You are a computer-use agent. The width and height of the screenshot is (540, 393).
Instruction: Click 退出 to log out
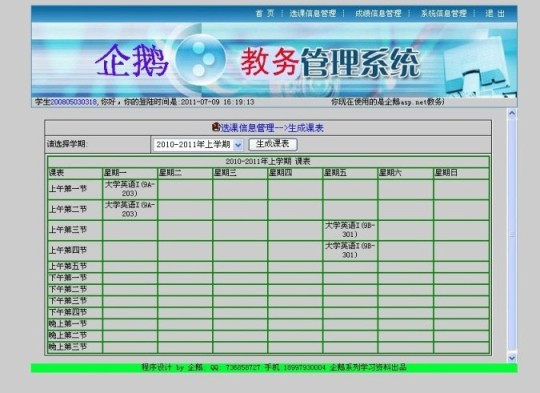coord(495,13)
